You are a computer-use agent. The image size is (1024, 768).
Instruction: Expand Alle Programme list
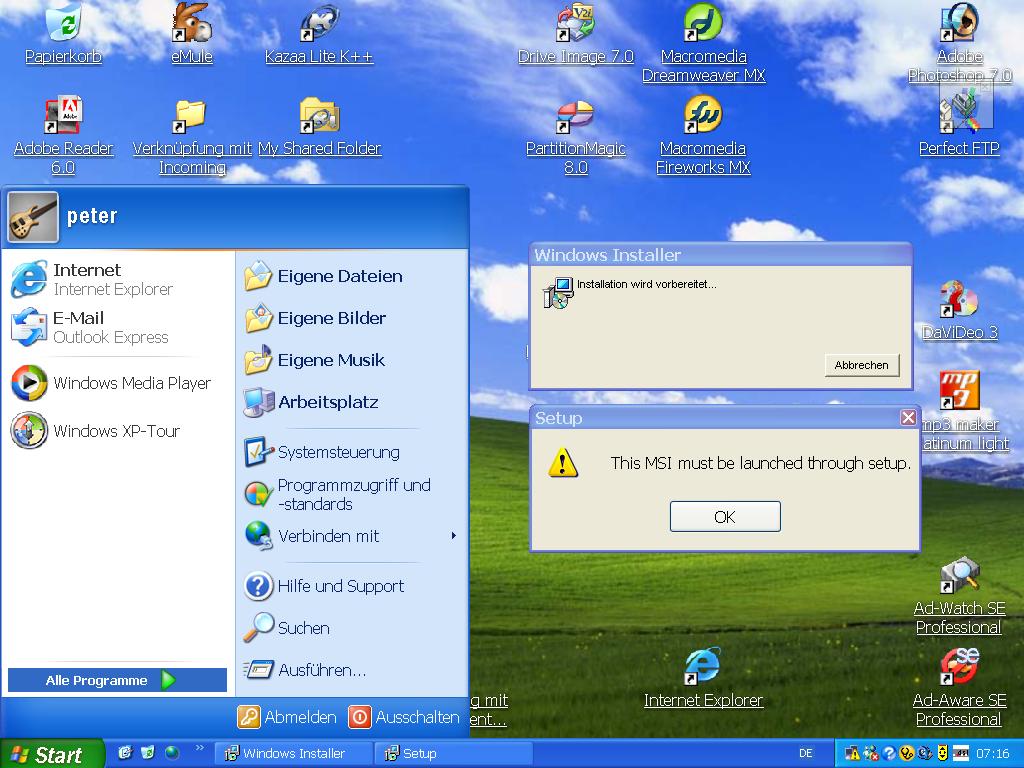click(x=117, y=680)
